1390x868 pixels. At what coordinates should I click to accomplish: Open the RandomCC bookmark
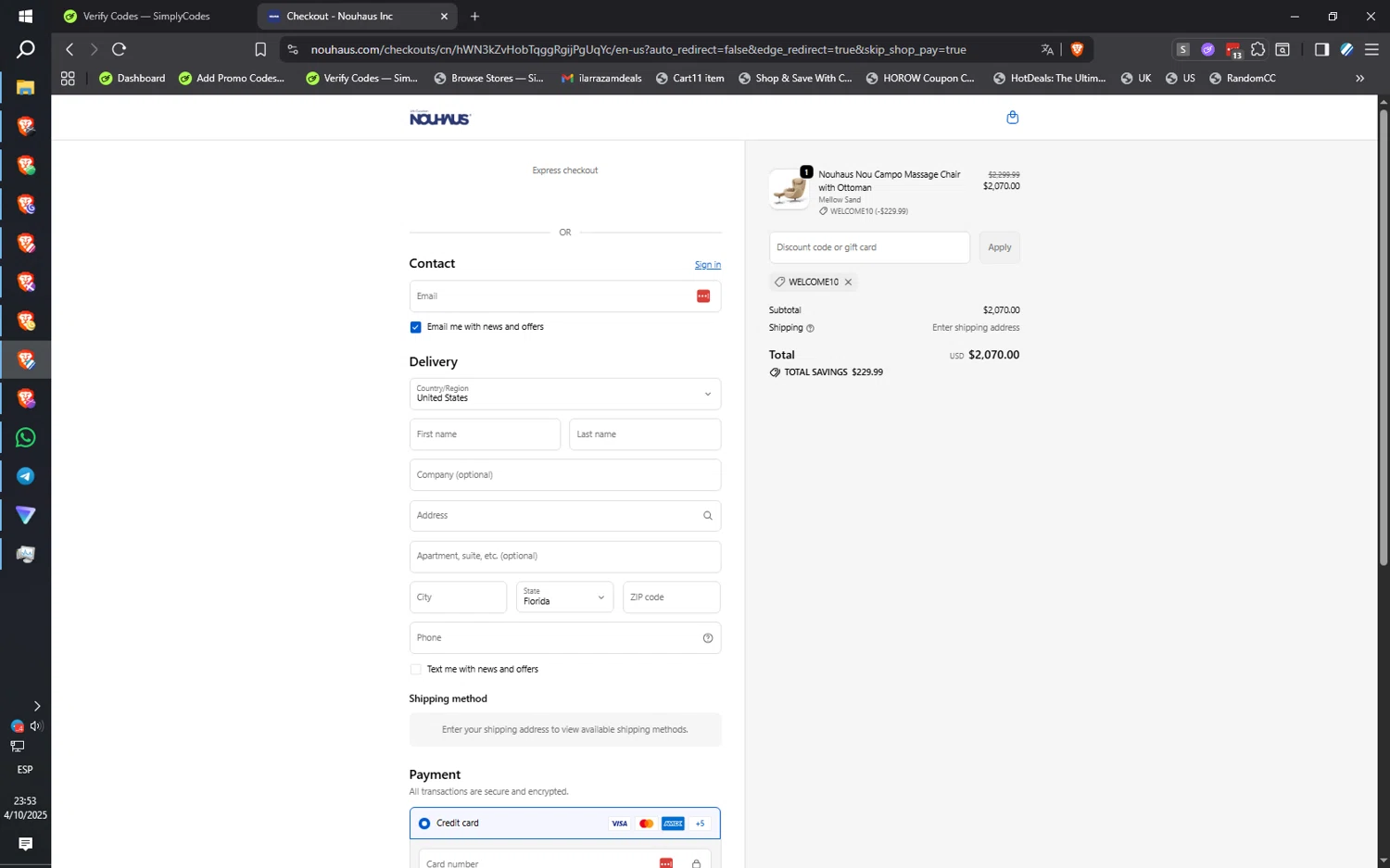[1243, 79]
